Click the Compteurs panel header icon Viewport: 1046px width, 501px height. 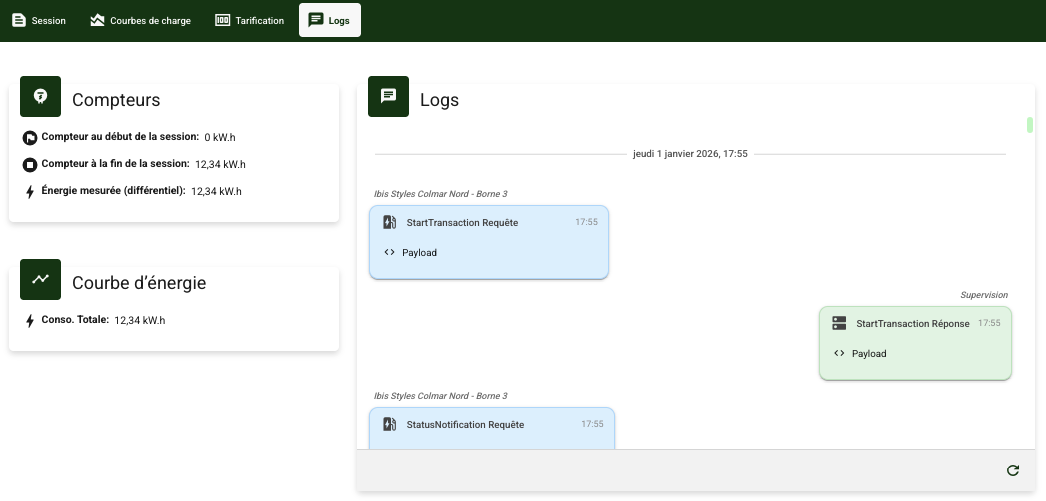40,97
